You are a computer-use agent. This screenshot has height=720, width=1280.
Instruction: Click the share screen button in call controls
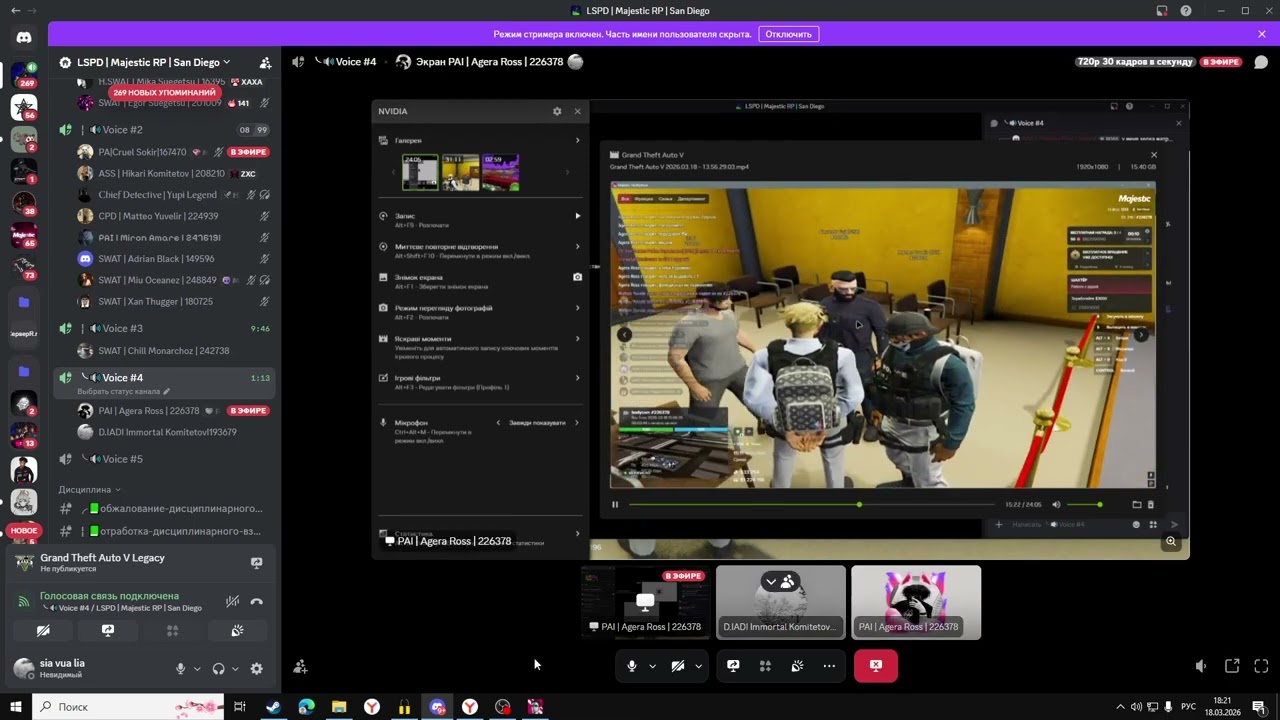pyautogui.click(x=733, y=666)
